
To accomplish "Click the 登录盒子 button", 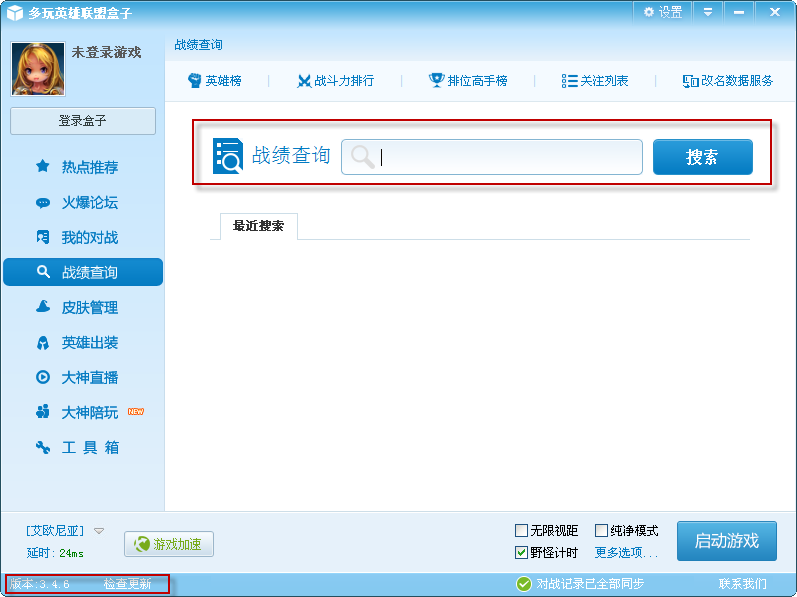I will pyautogui.click(x=83, y=121).
